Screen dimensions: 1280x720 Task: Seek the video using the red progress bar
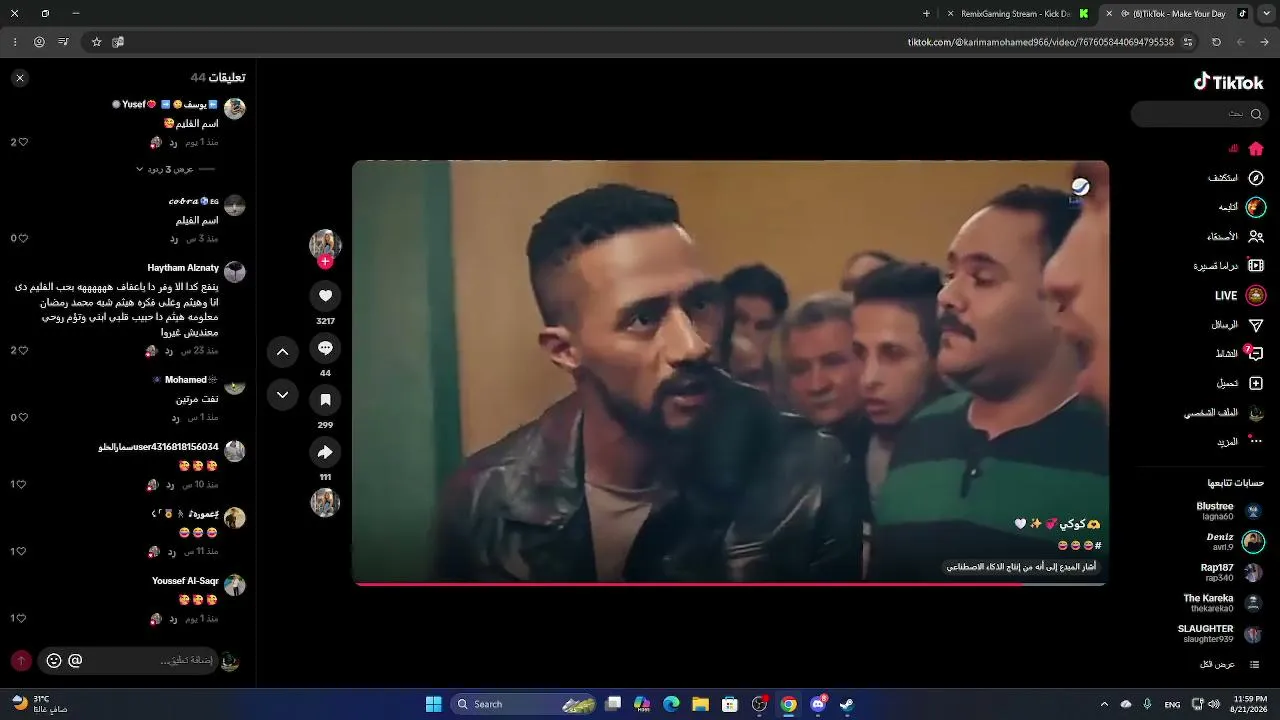[730, 583]
